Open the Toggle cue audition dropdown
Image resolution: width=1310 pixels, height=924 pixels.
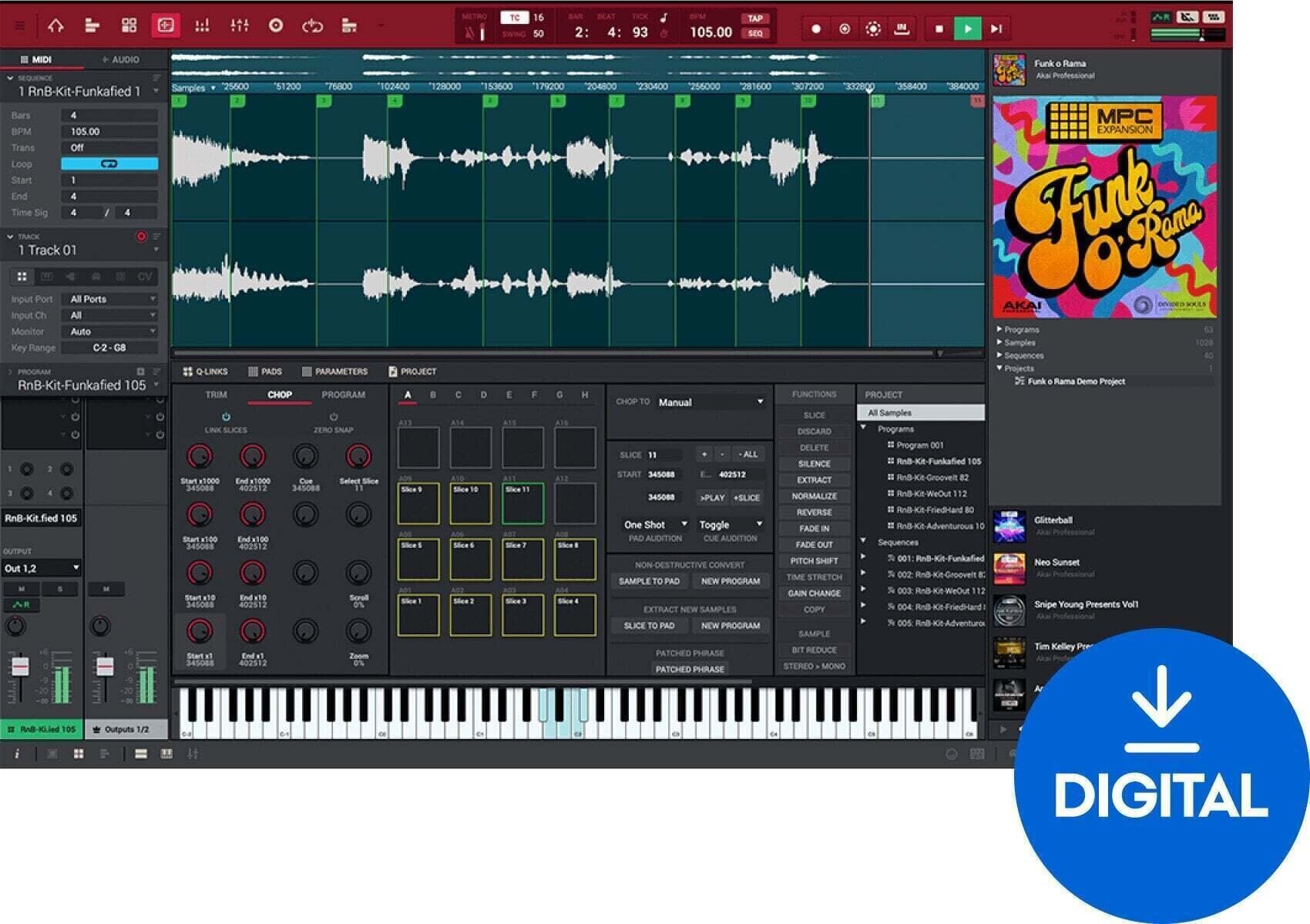731,524
